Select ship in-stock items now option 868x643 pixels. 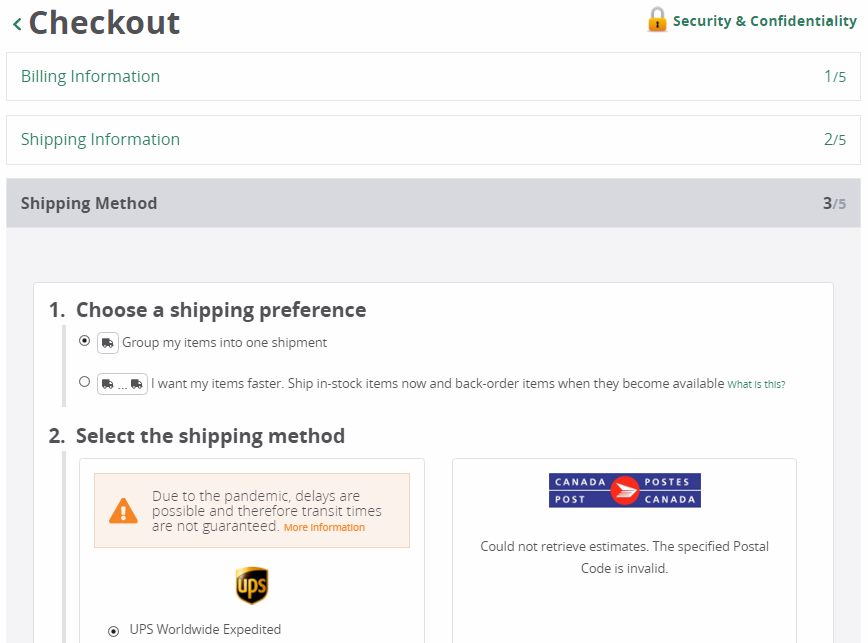(x=84, y=382)
